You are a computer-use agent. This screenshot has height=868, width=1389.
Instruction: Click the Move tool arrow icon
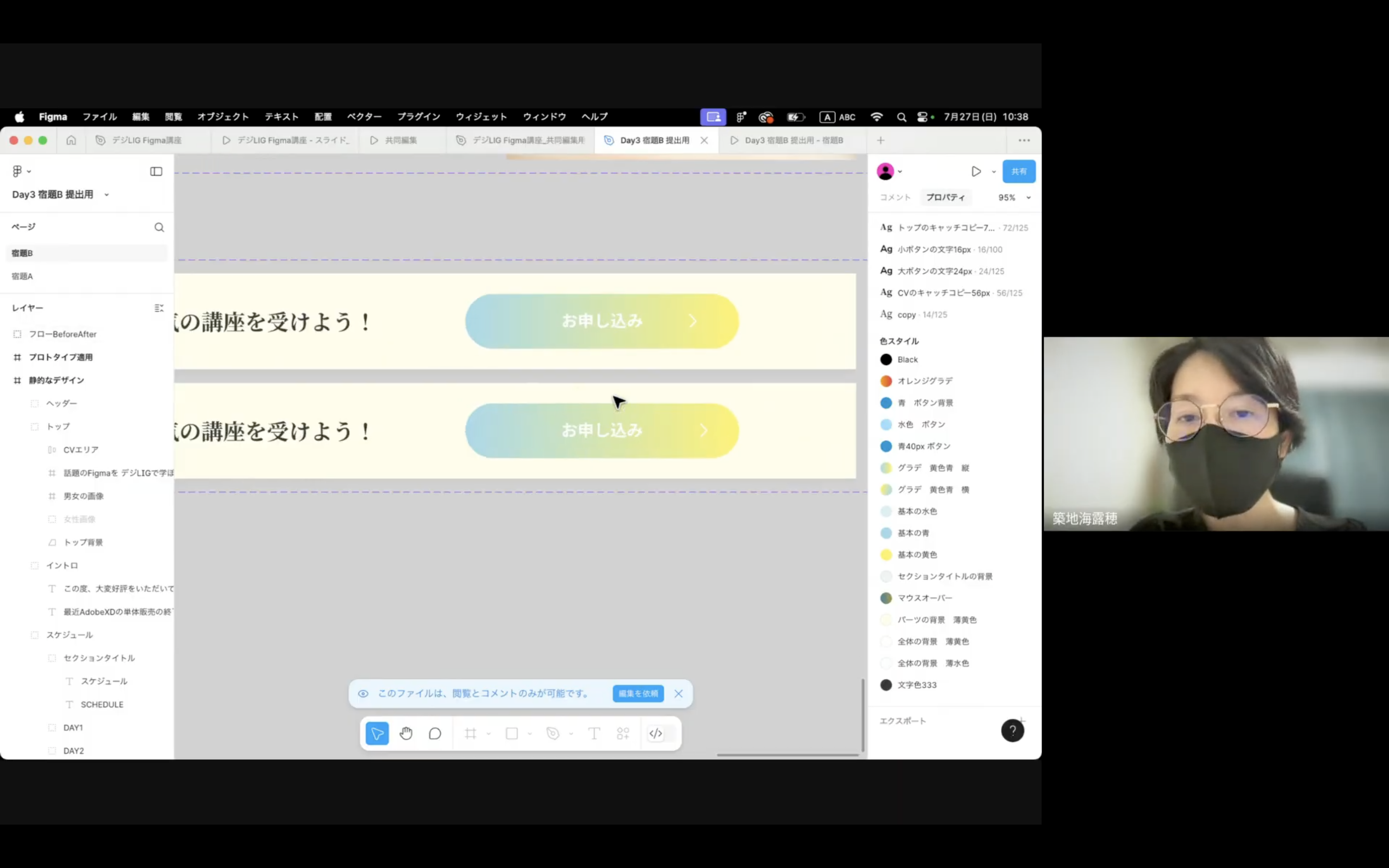pyautogui.click(x=377, y=733)
